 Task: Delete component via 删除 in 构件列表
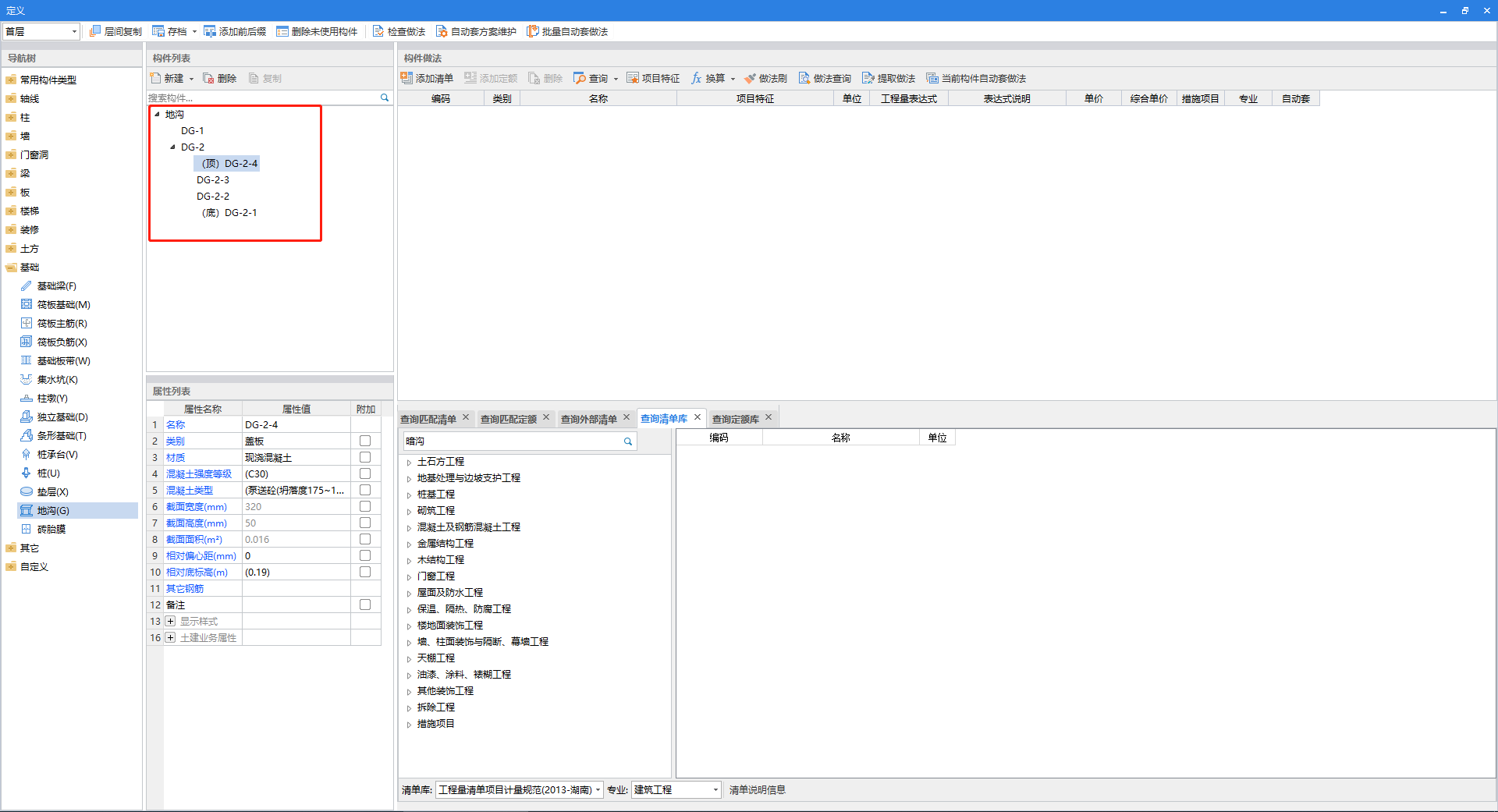coord(219,78)
